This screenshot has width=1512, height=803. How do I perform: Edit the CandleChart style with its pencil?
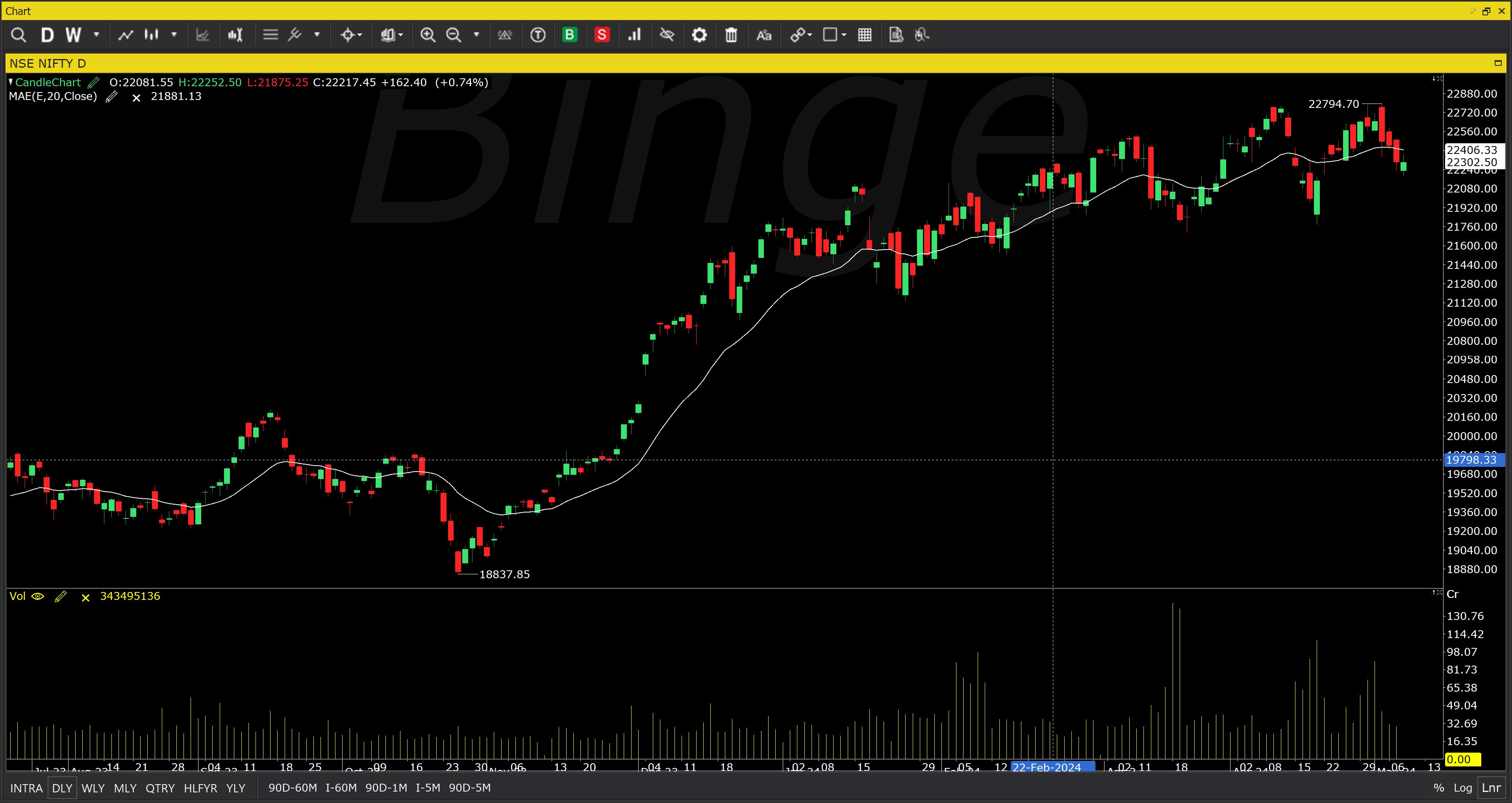(93, 83)
